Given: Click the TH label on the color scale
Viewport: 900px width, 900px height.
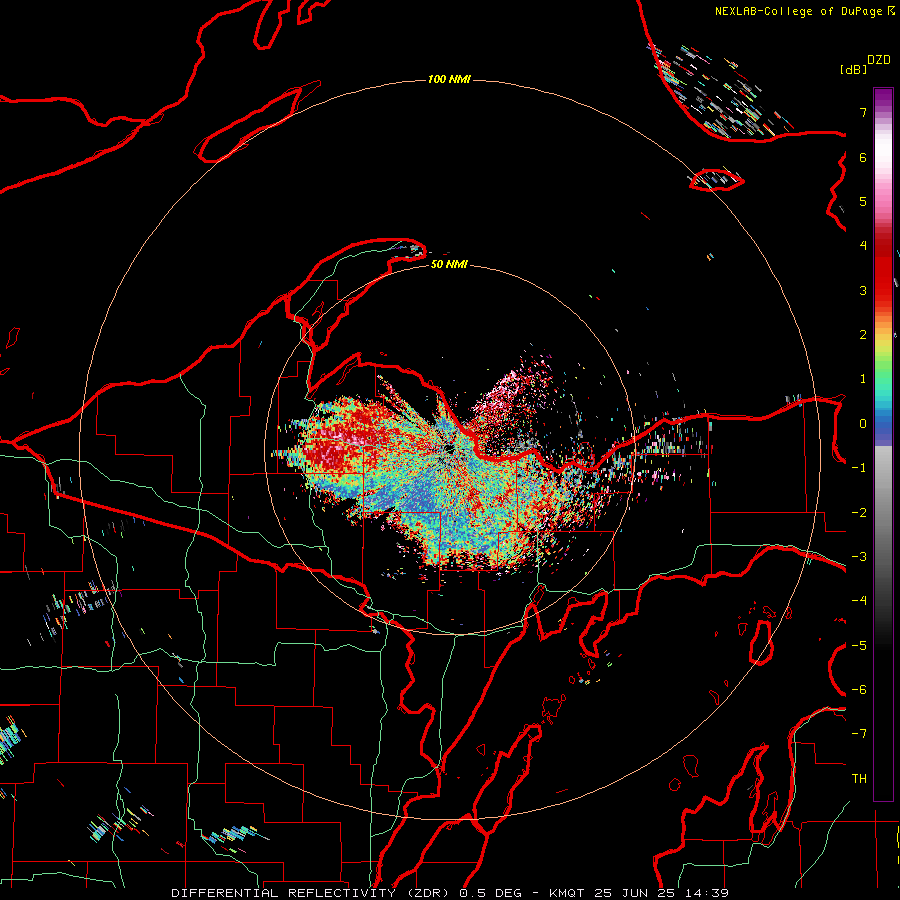Looking at the screenshot, I should (x=859, y=779).
